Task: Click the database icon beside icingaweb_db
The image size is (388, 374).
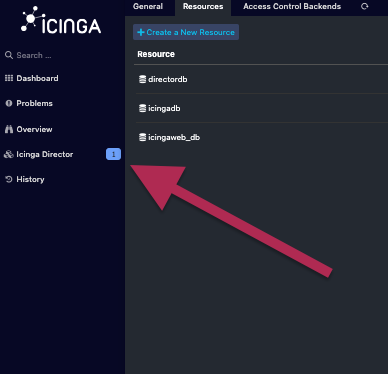Action: pyautogui.click(x=142, y=137)
